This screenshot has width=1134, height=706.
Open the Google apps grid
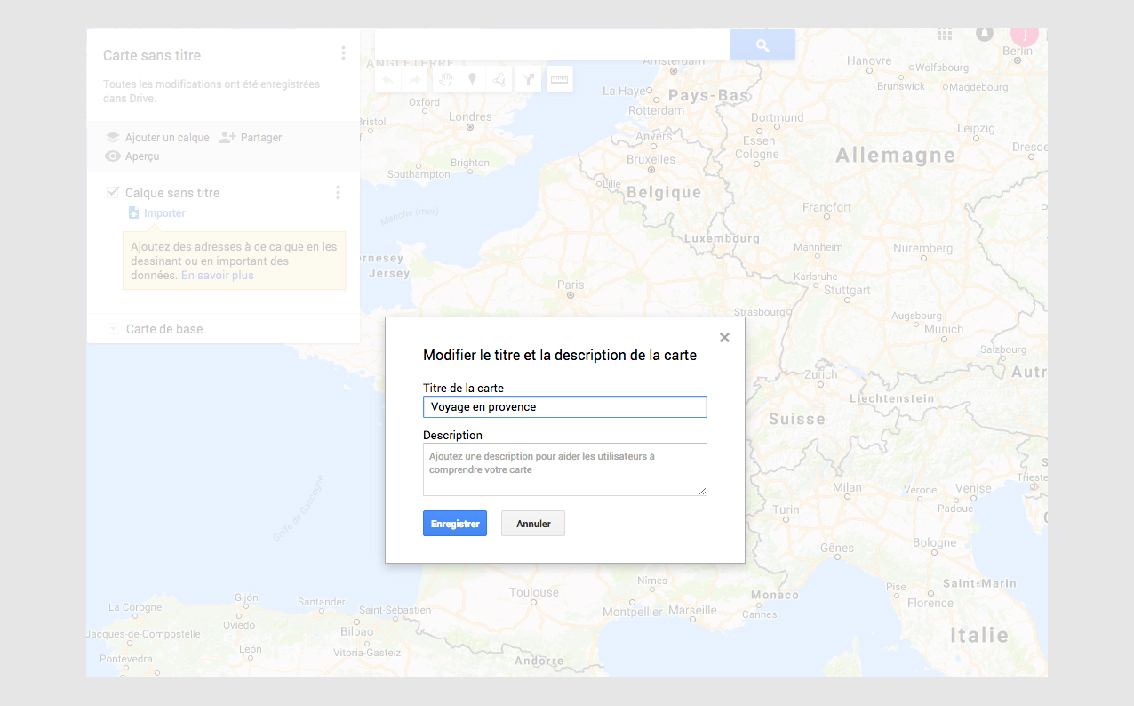pos(945,34)
